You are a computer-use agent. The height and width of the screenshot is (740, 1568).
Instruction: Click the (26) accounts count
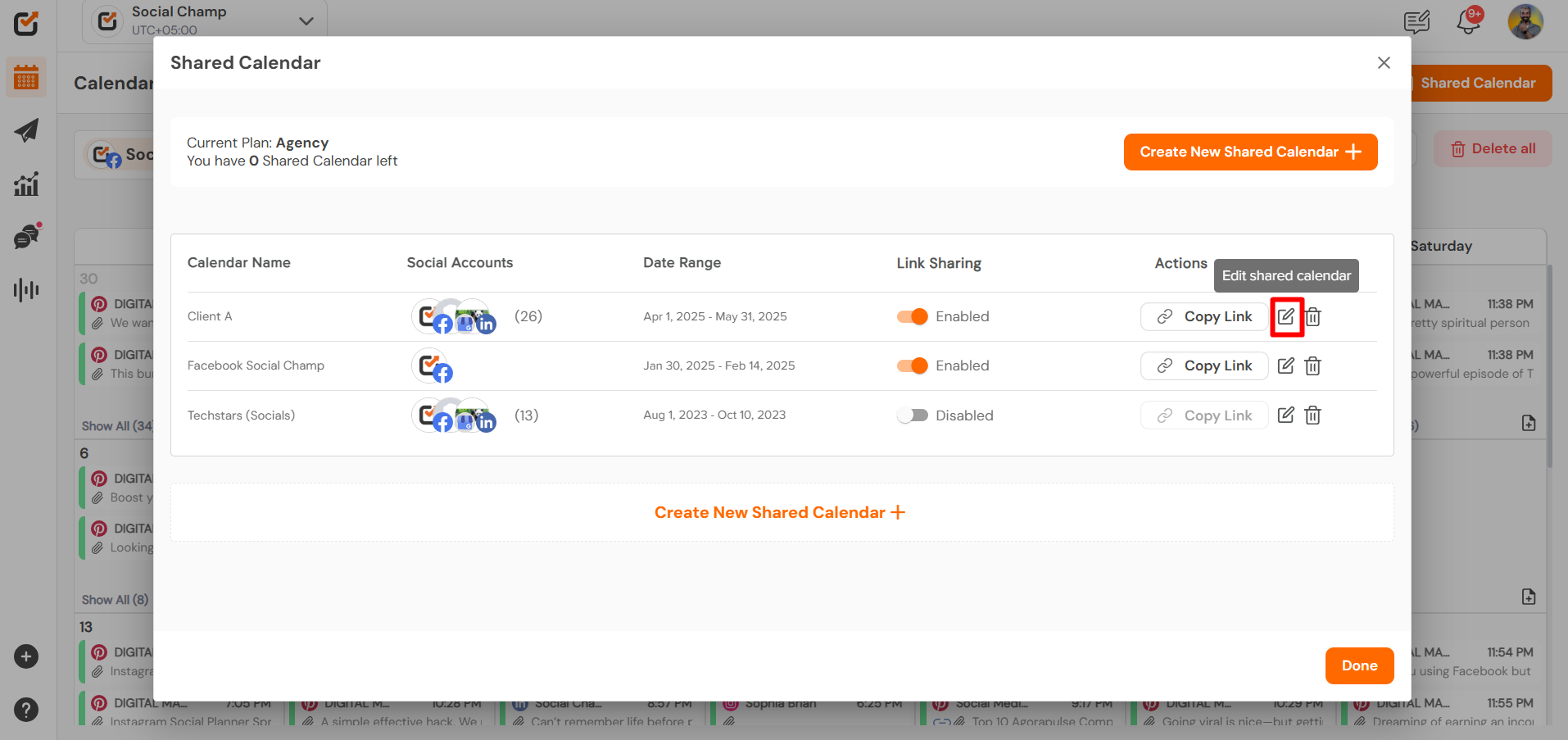(528, 316)
